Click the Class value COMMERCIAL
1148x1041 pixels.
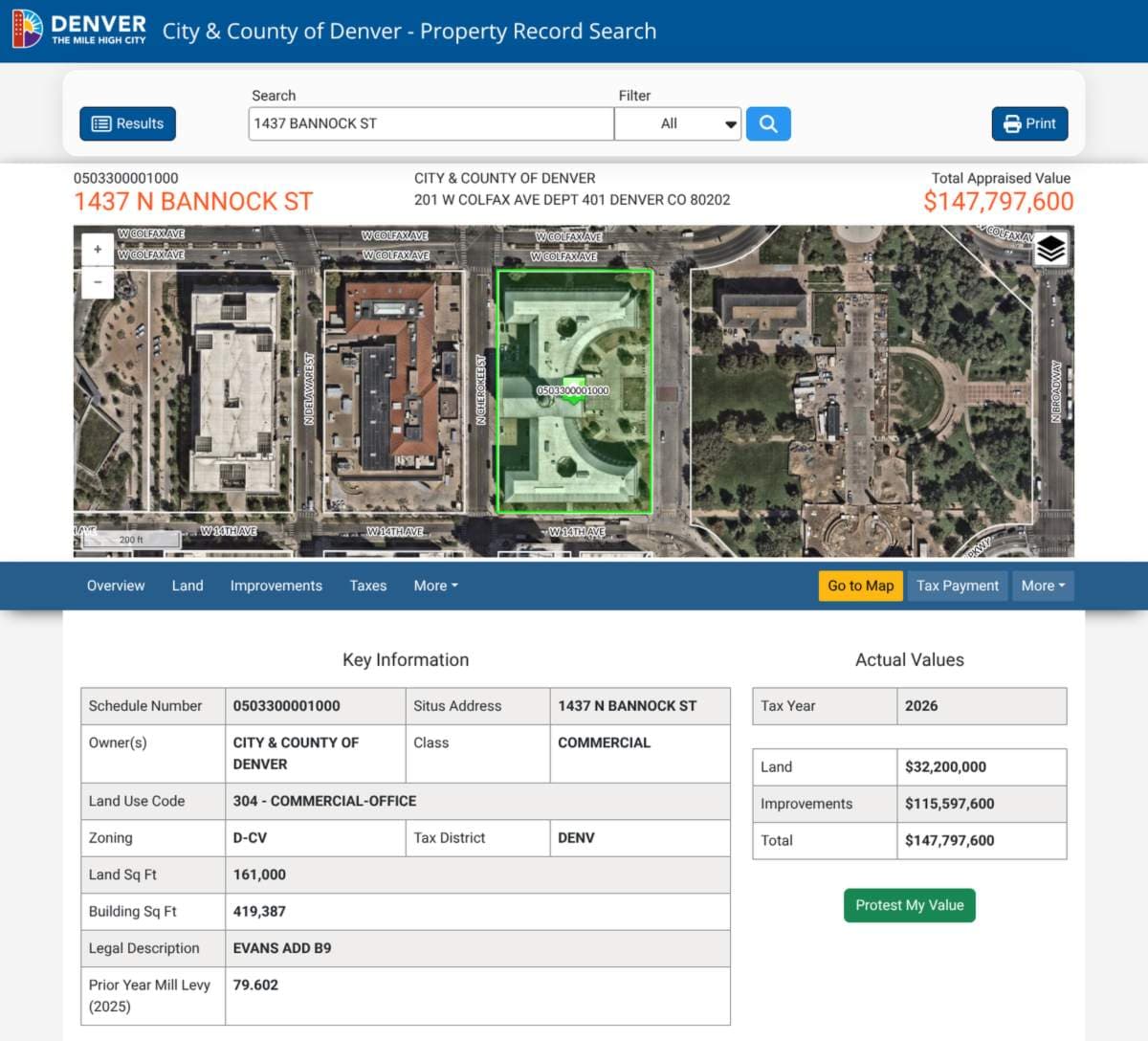tap(604, 742)
